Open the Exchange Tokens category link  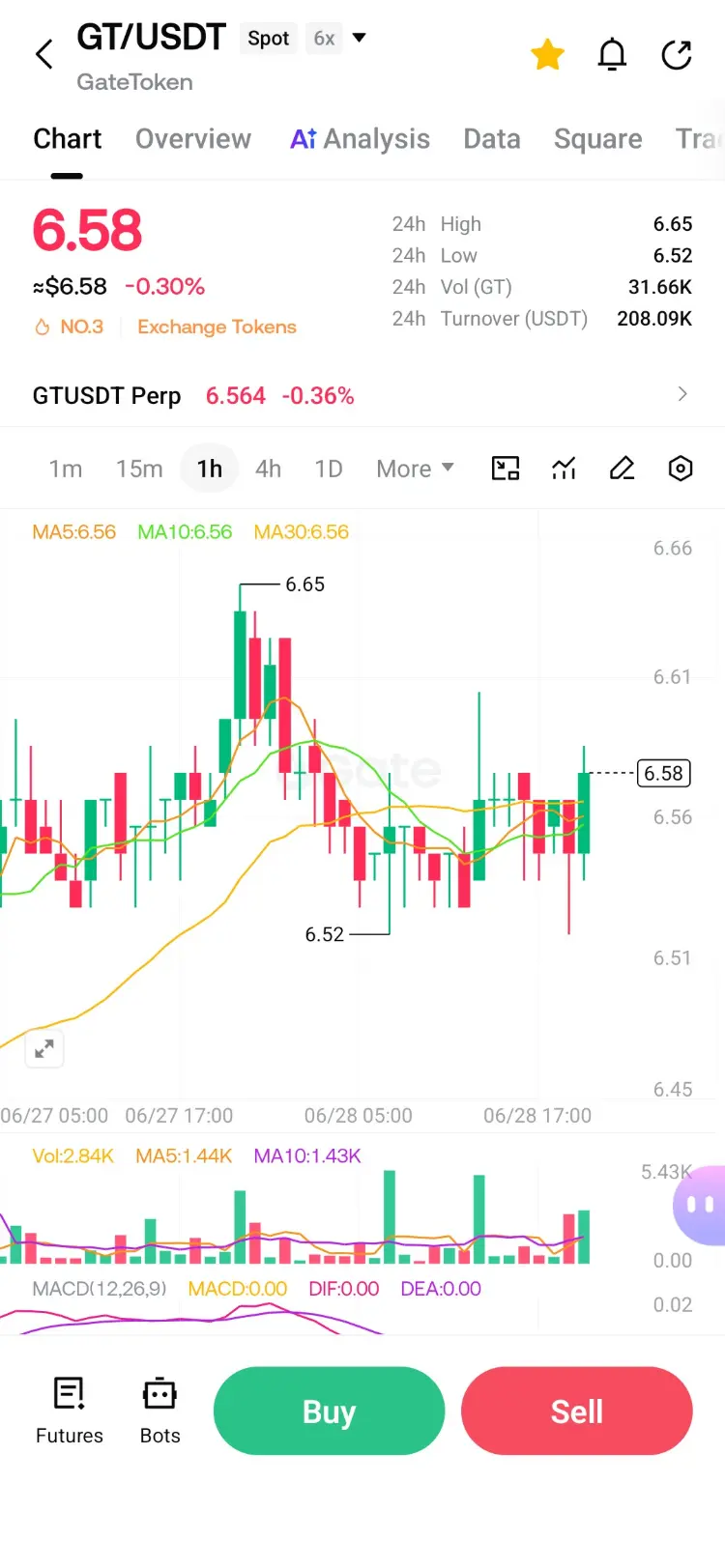click(217, 327)
